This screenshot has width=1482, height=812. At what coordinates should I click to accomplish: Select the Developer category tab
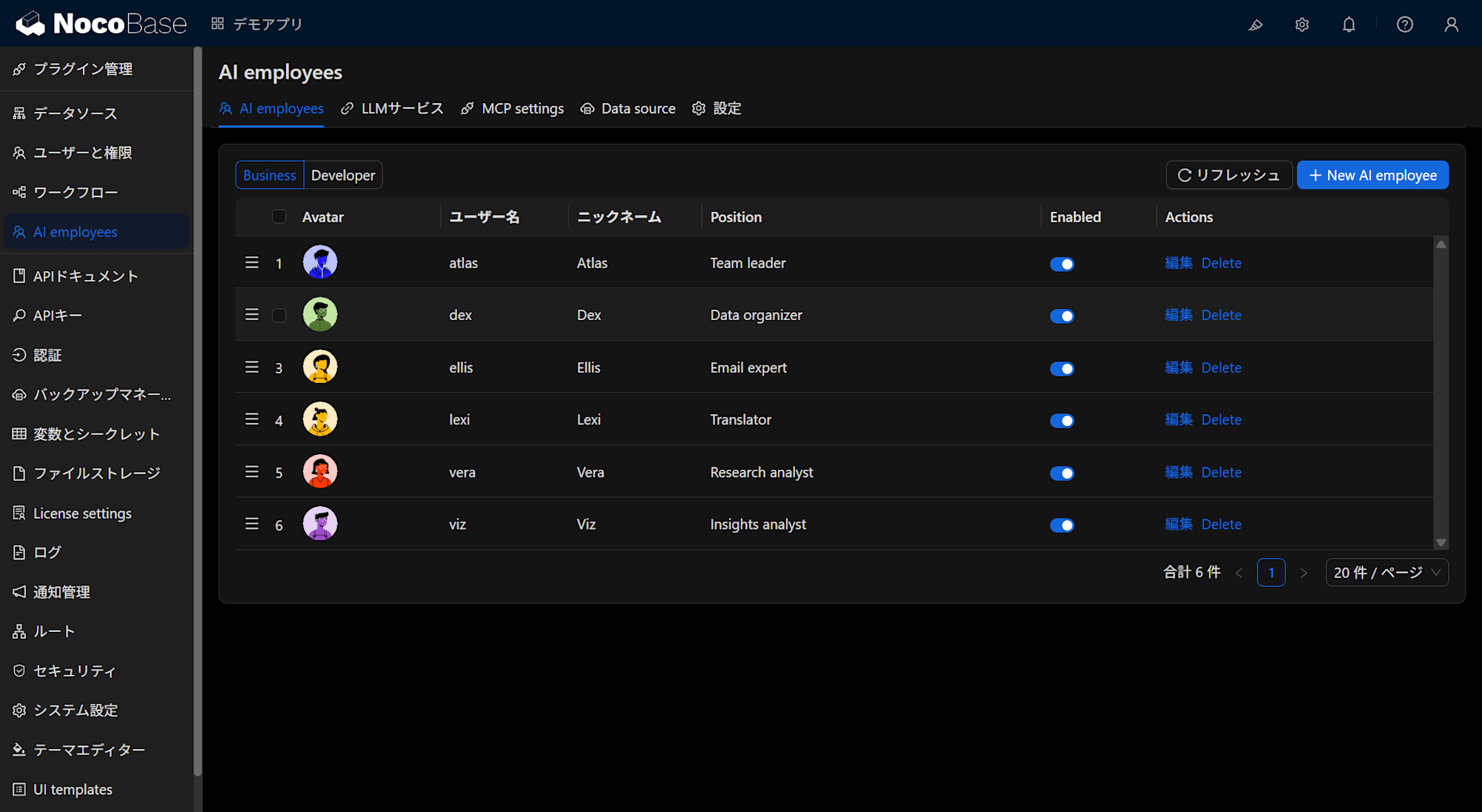click(343, 175)
